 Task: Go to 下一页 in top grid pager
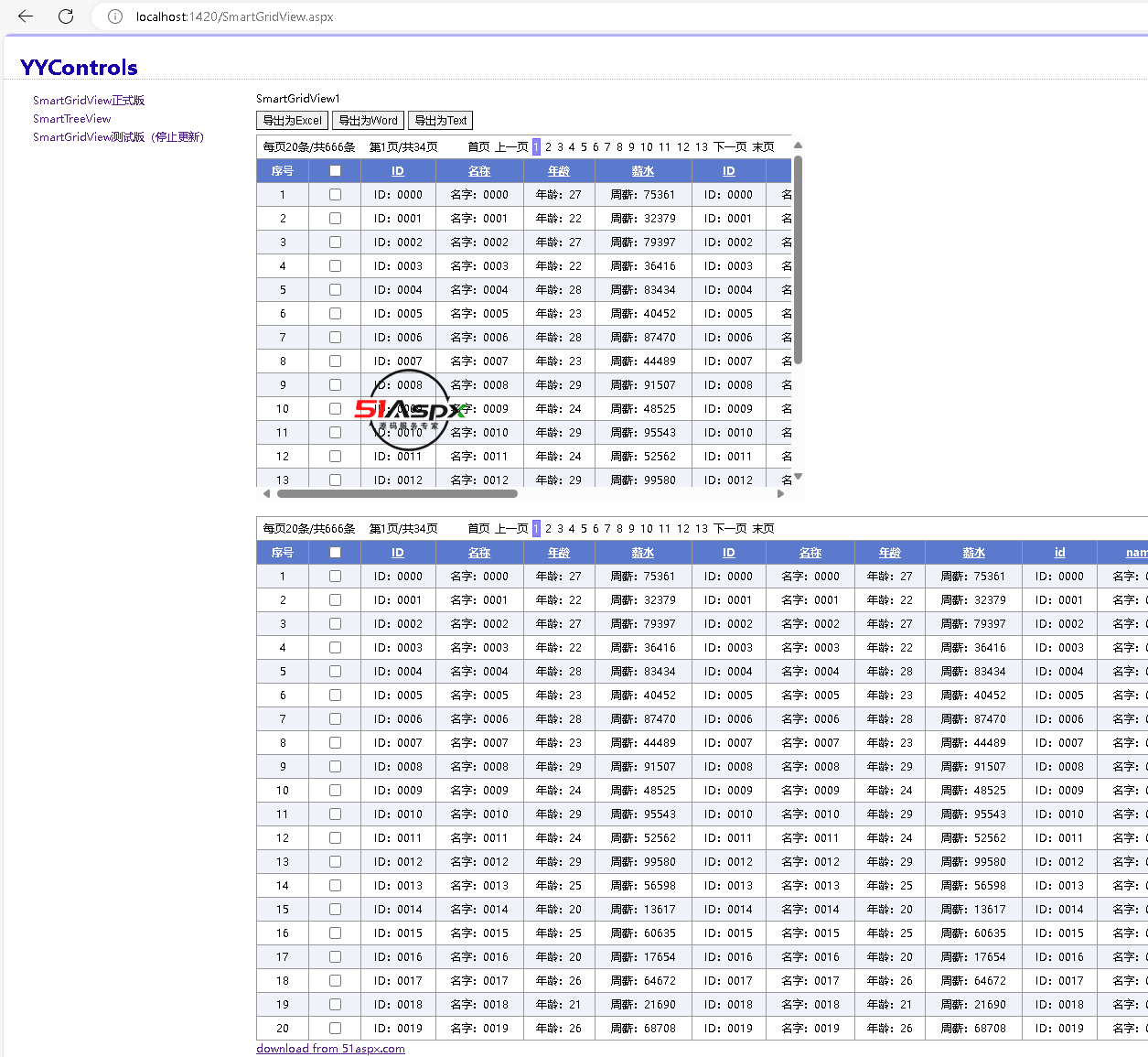coord(730,146)
